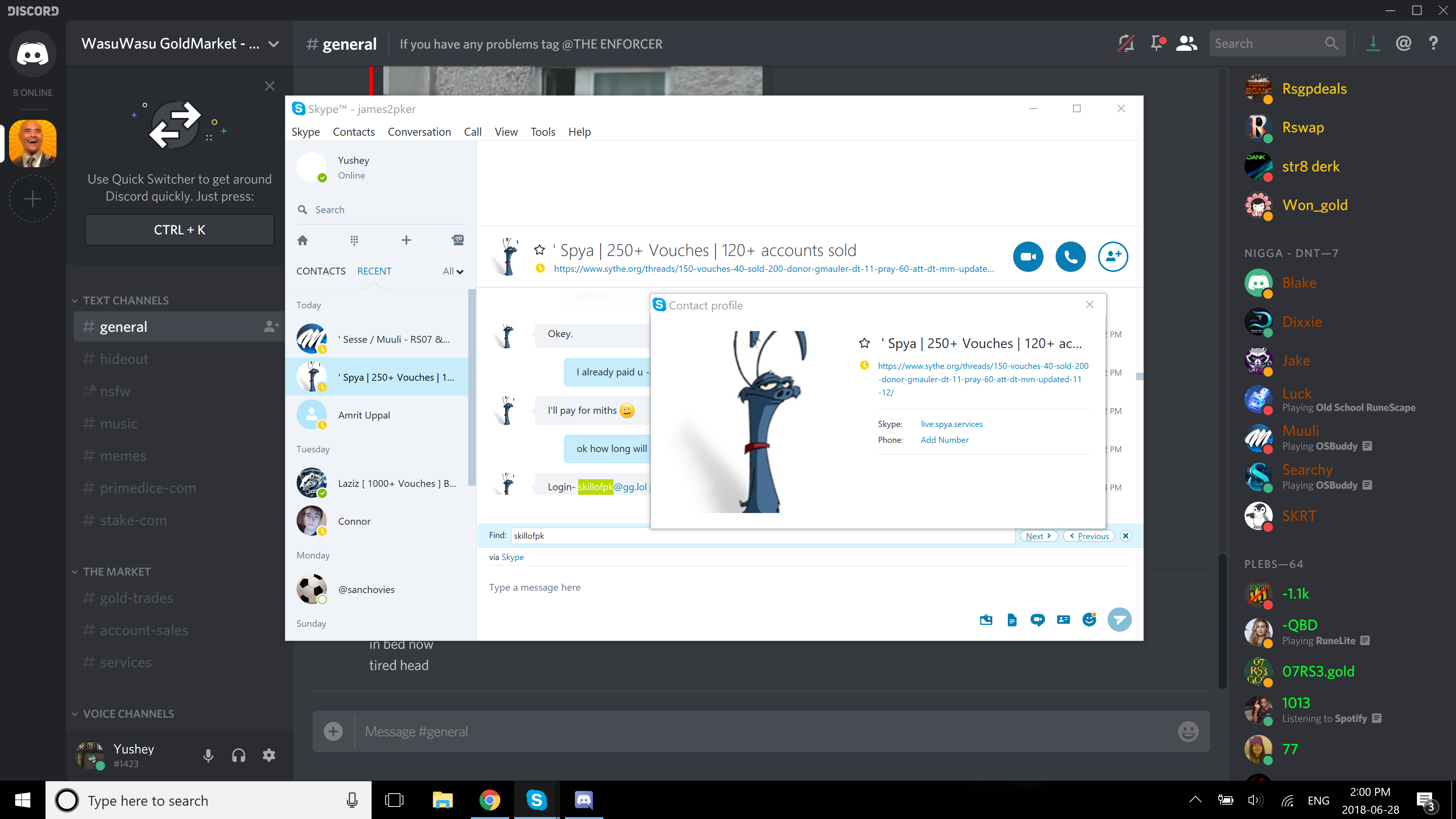Open Discord pinned messages

tap(1156, 44)
